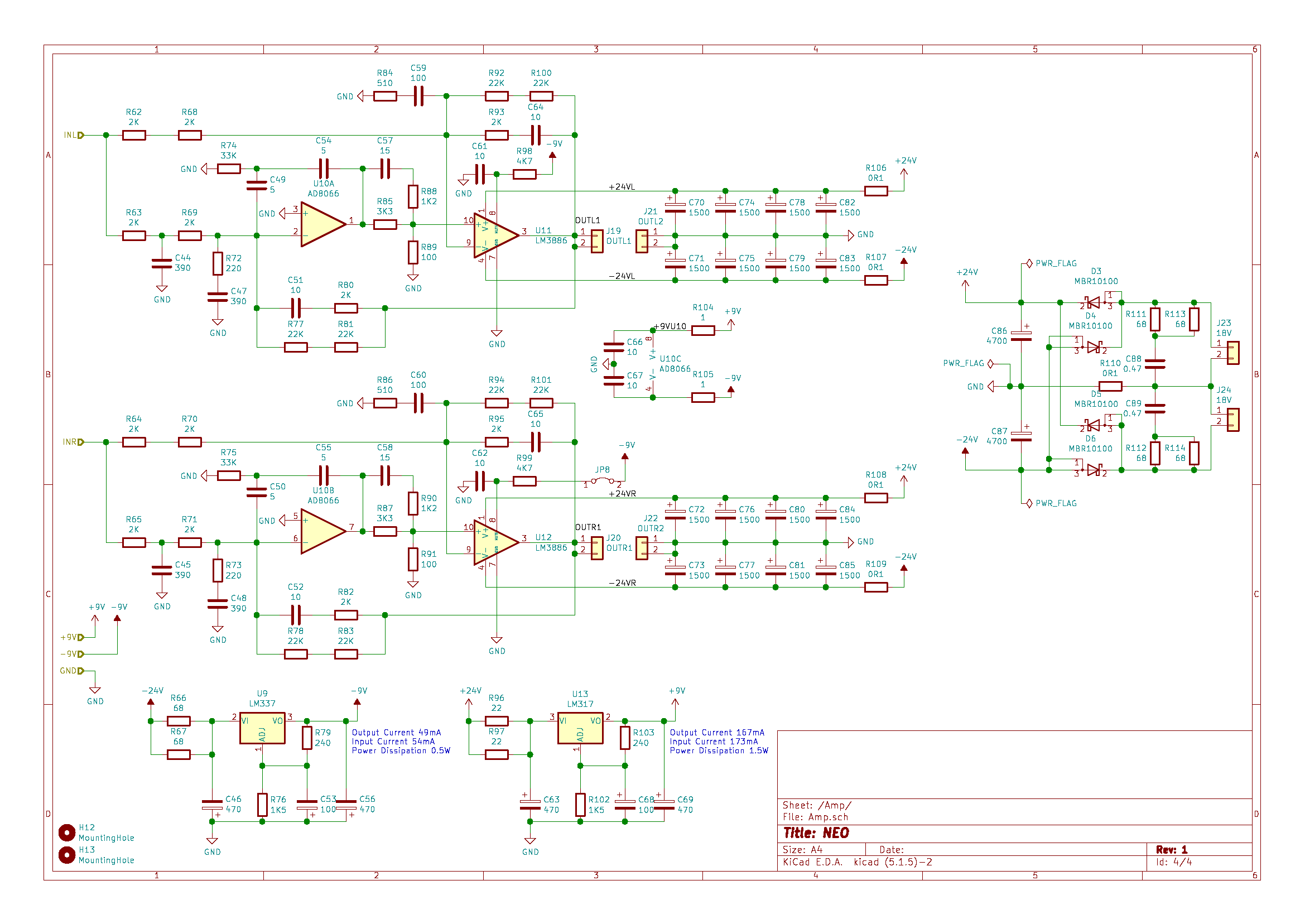Select resistor R77 22K
This screenshot has width=1305, height=924.
pos(296,347)
